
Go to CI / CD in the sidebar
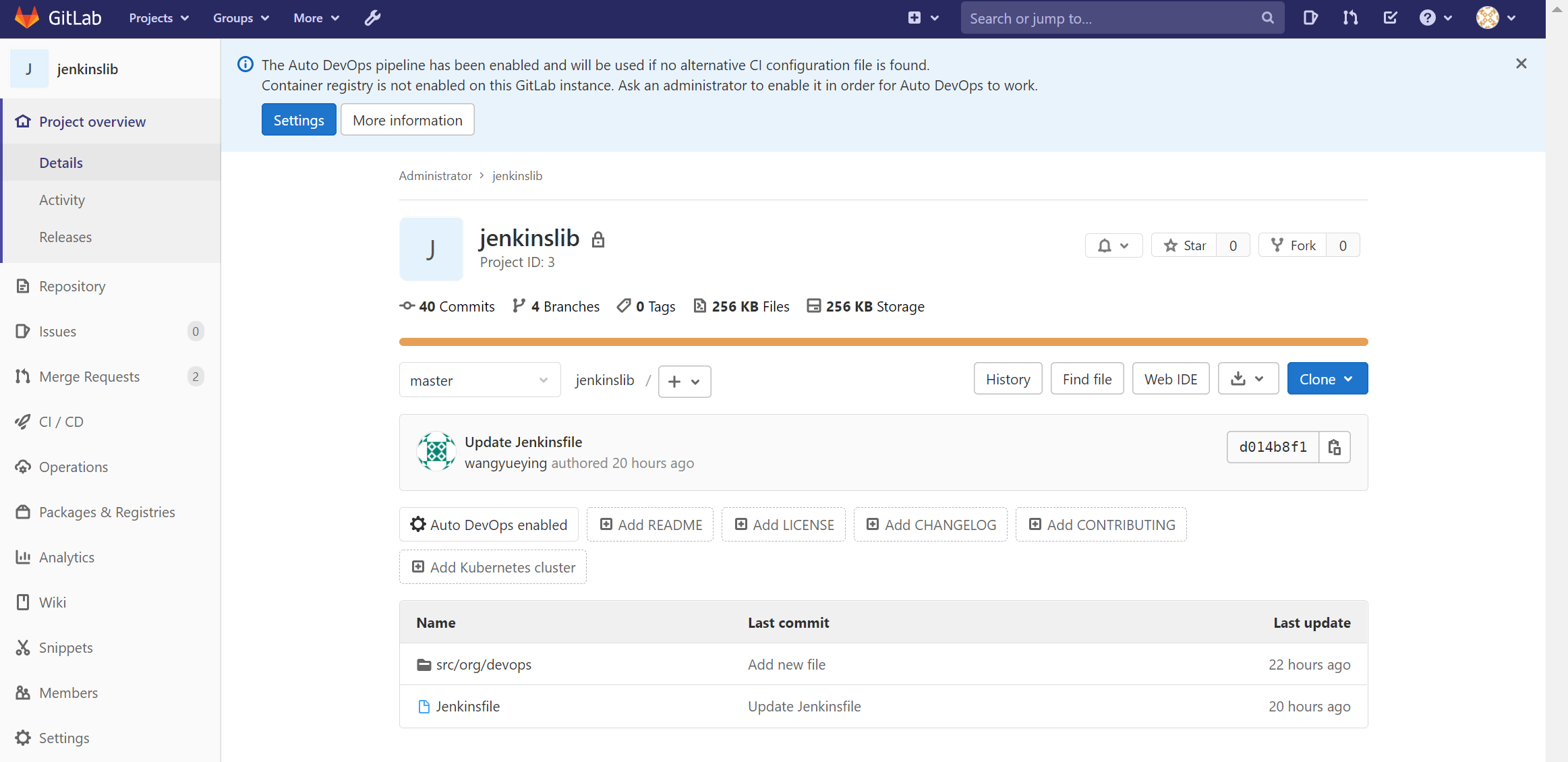[x=61, y=421]
